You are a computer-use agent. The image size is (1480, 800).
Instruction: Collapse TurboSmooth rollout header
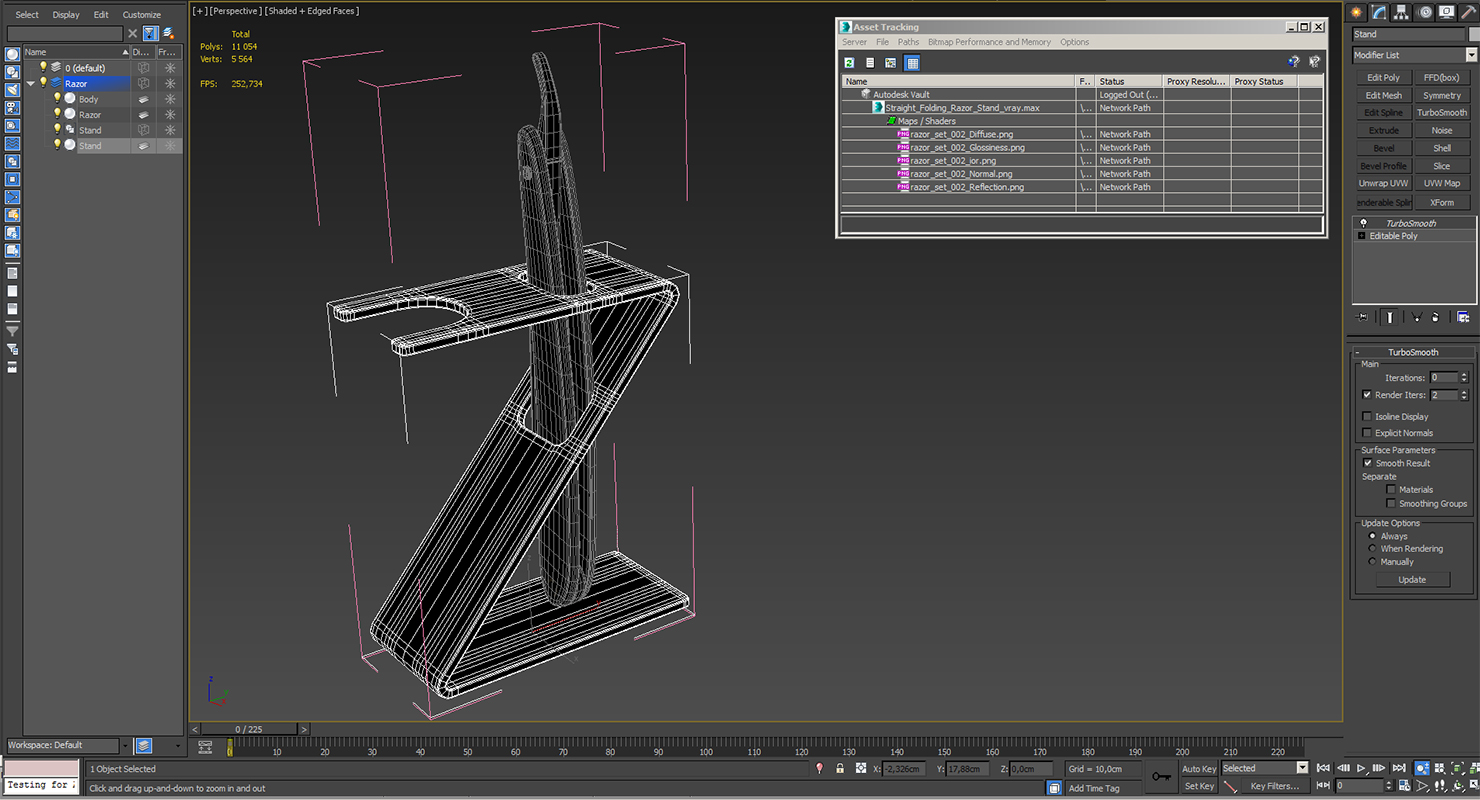click(x=1413, y=352)
